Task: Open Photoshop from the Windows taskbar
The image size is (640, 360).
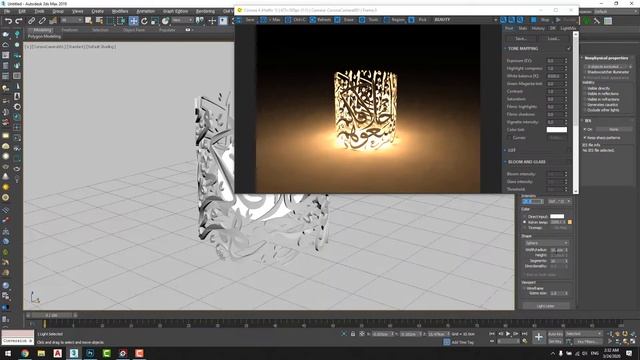Action: (x=90, y=353)
